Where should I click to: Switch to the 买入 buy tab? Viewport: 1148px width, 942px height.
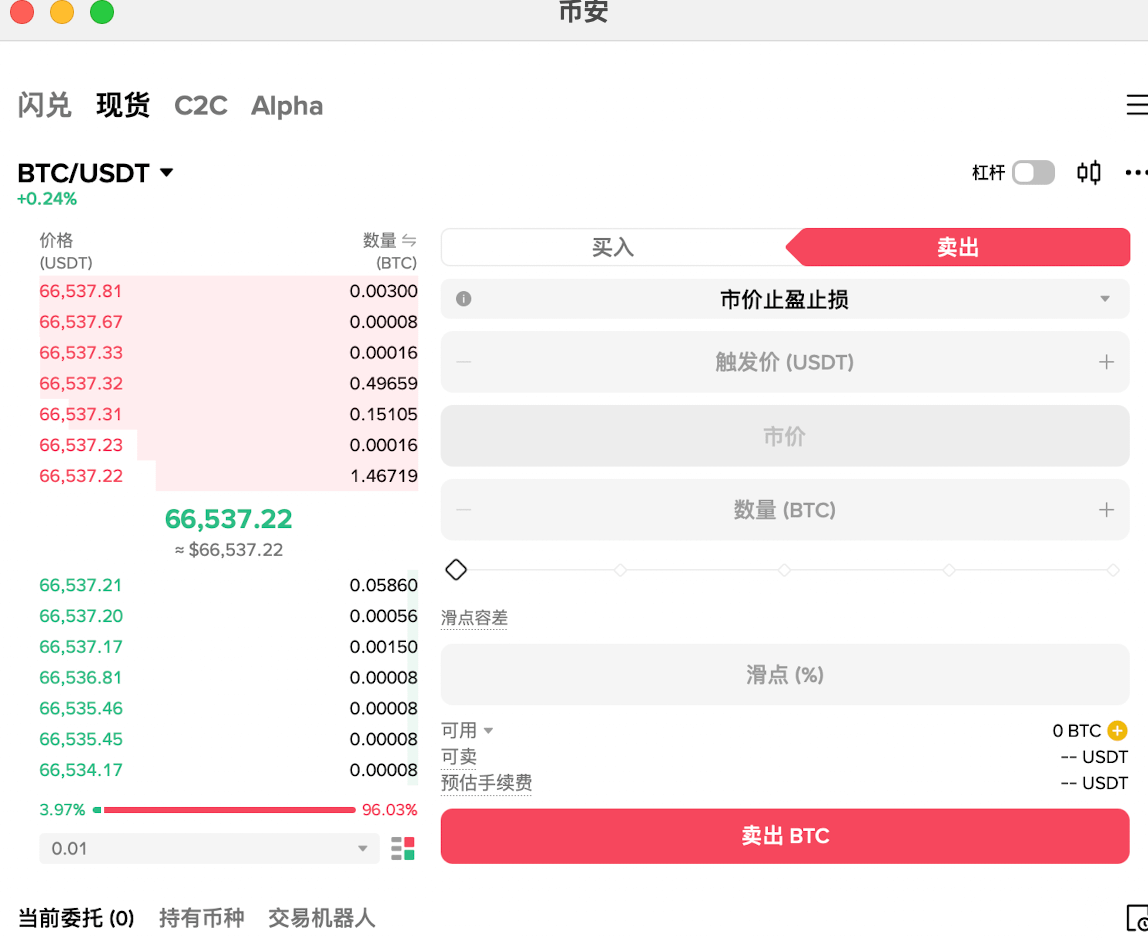pos(612,247)
